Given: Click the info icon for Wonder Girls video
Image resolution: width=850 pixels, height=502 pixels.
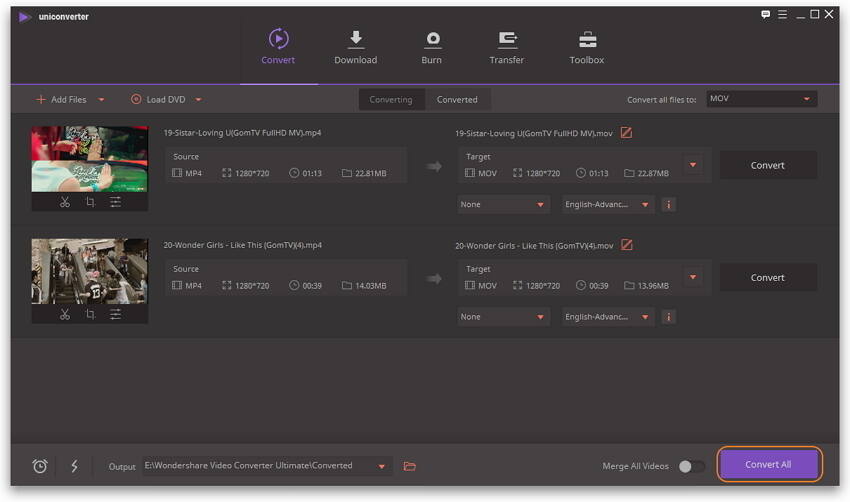Looking at the screenshot, I should click(668, 317).
